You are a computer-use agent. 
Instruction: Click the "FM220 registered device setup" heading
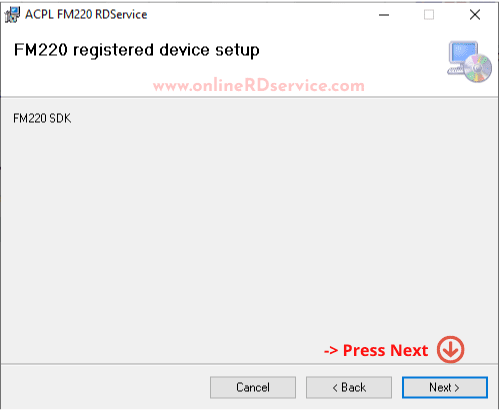tap(137, 51)
